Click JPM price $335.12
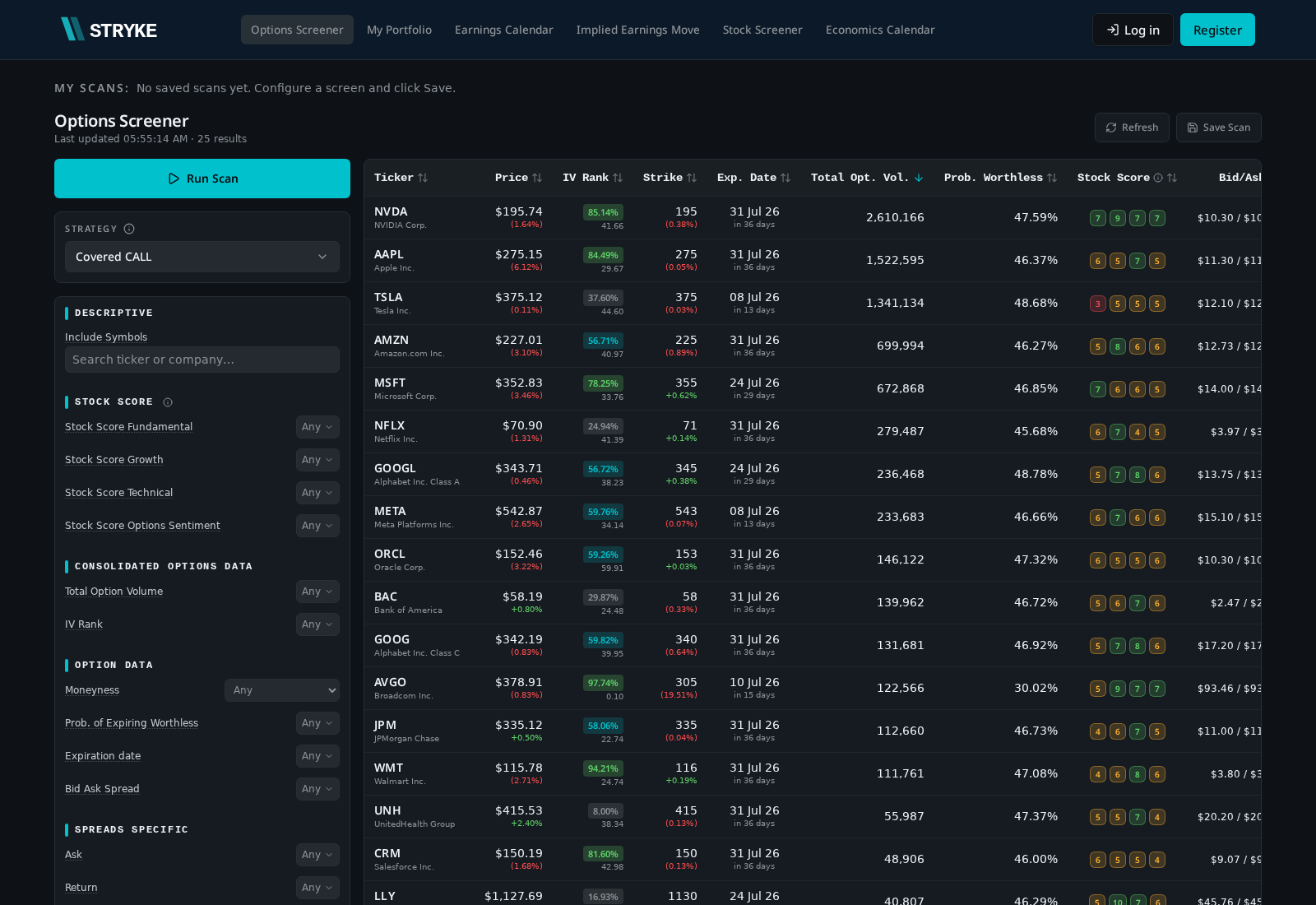This screenshot has width=1316, height=905. pyautogui.click(x=518, y=725)
